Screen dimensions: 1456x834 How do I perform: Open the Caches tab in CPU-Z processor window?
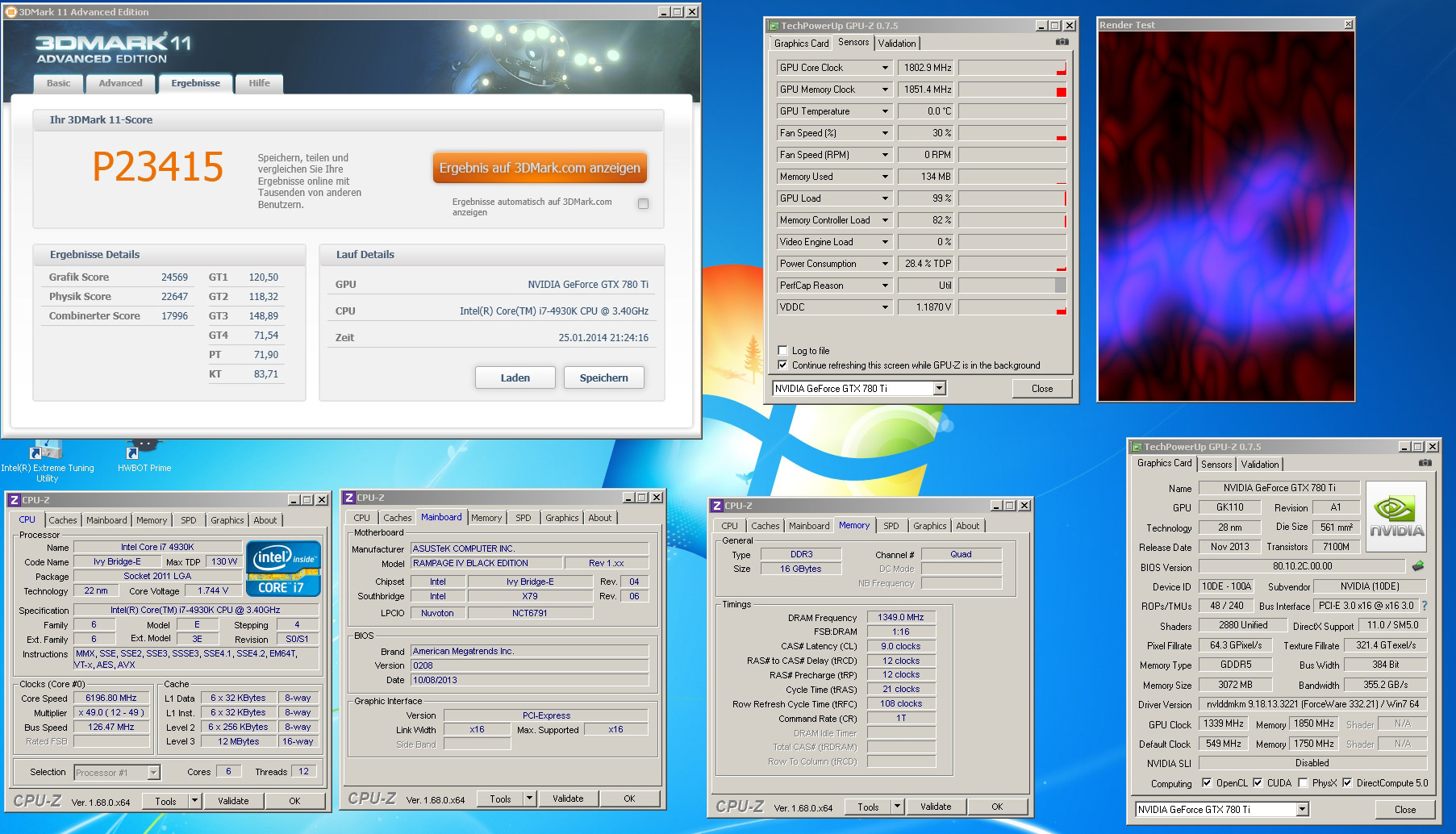click(x=63, y=520)
